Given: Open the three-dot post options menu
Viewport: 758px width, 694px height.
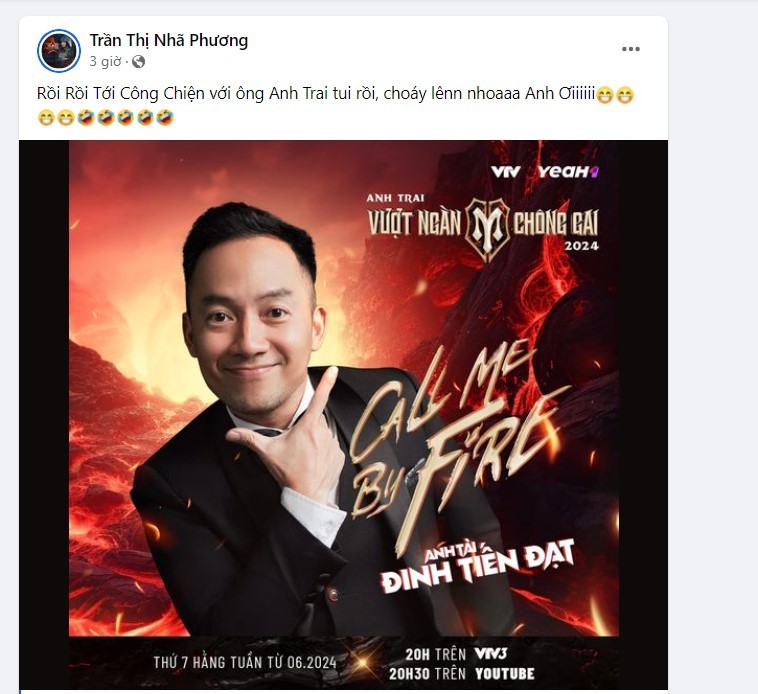Looking at the screenshot, I should (631, 49).
